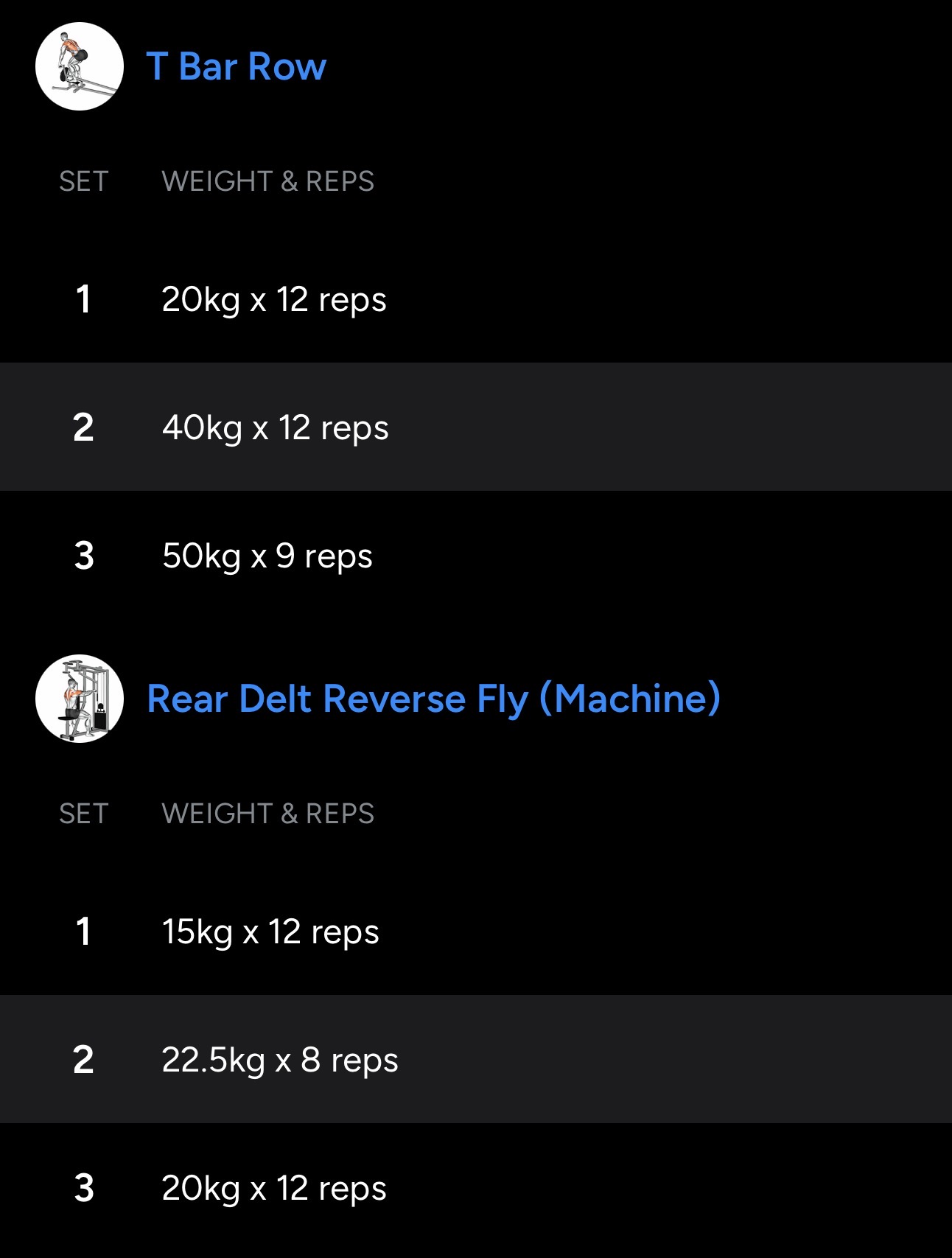Tap set number 2 of Rear Delt Reverse Fly

(x=83, y=1060)
